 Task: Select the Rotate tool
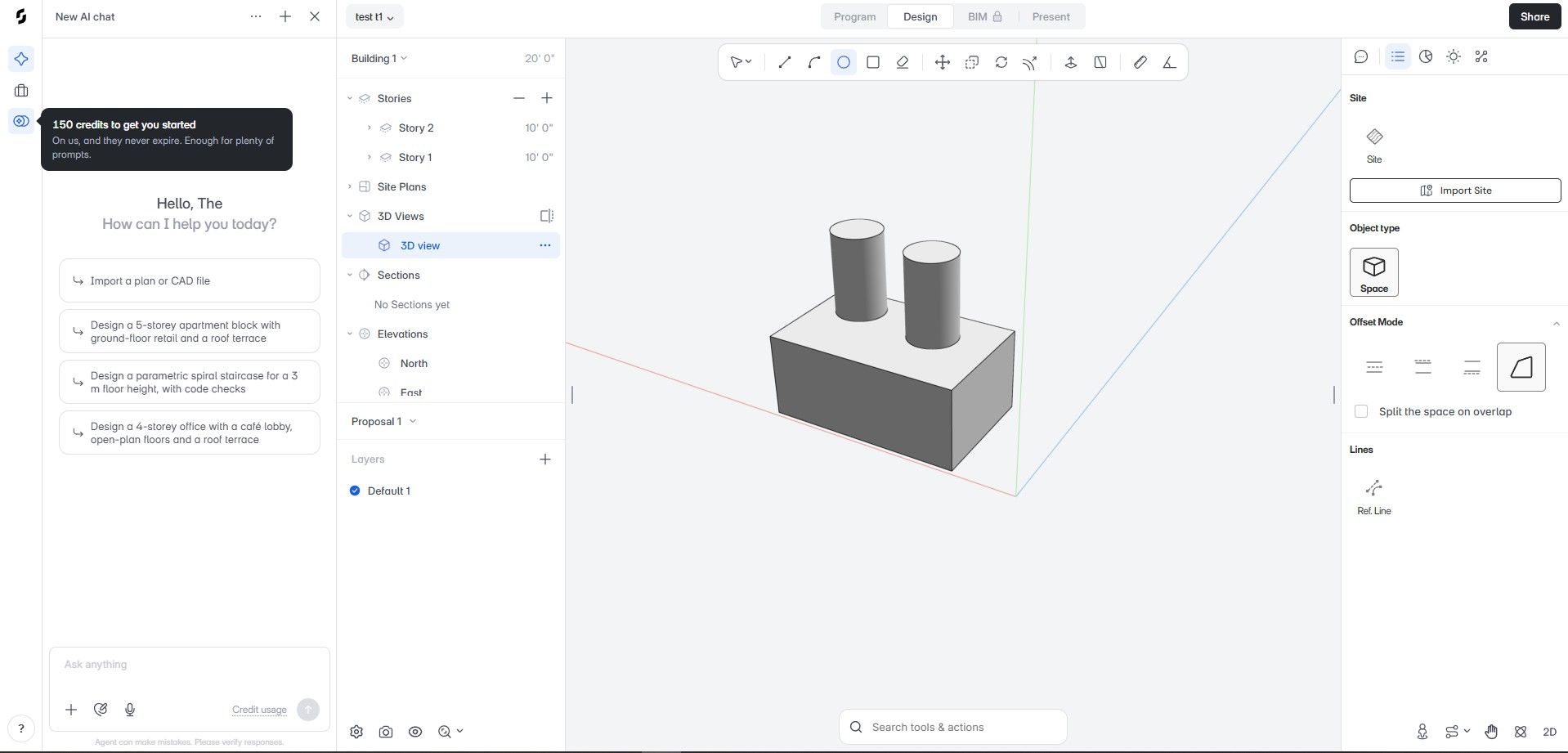pyautogui.click(x=1001, y=62)
